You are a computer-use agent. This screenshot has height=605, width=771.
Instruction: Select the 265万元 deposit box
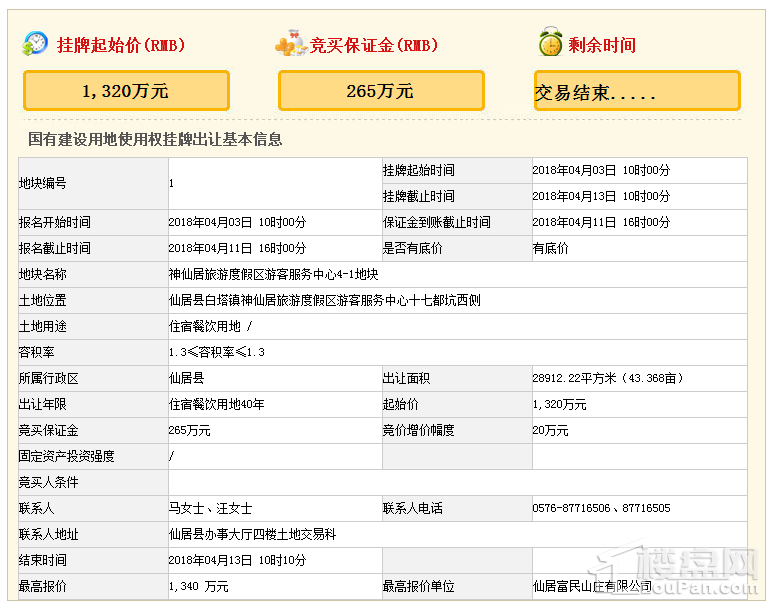click(381, 91)
